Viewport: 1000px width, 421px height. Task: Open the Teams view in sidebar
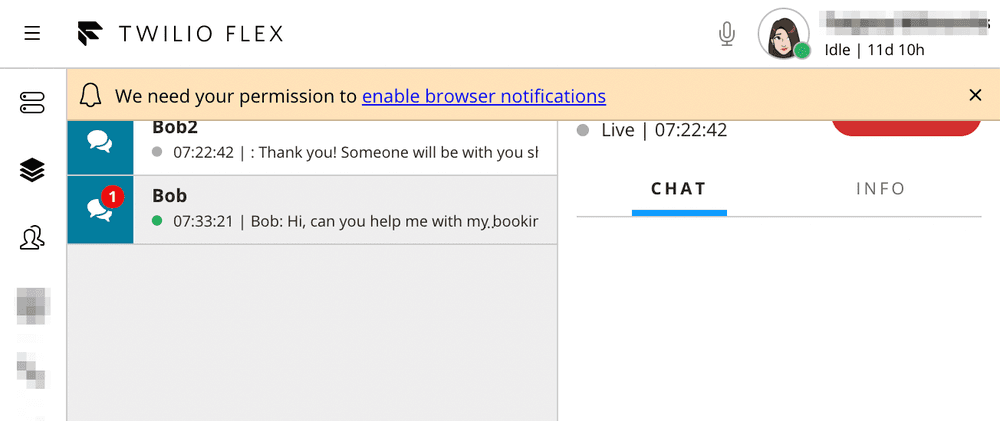pos(32,237)
